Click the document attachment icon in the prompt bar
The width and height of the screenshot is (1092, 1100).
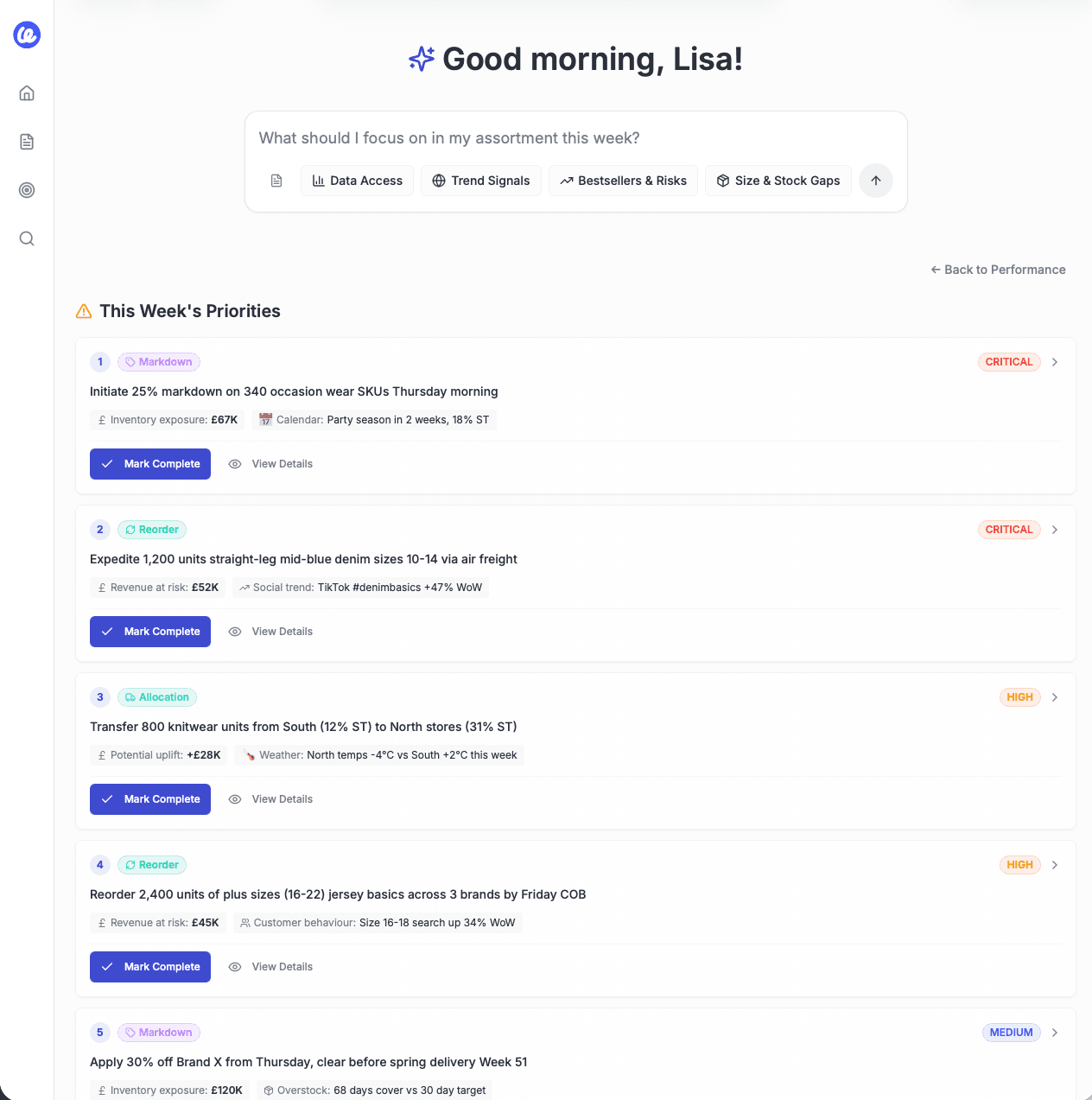[276, 181]
